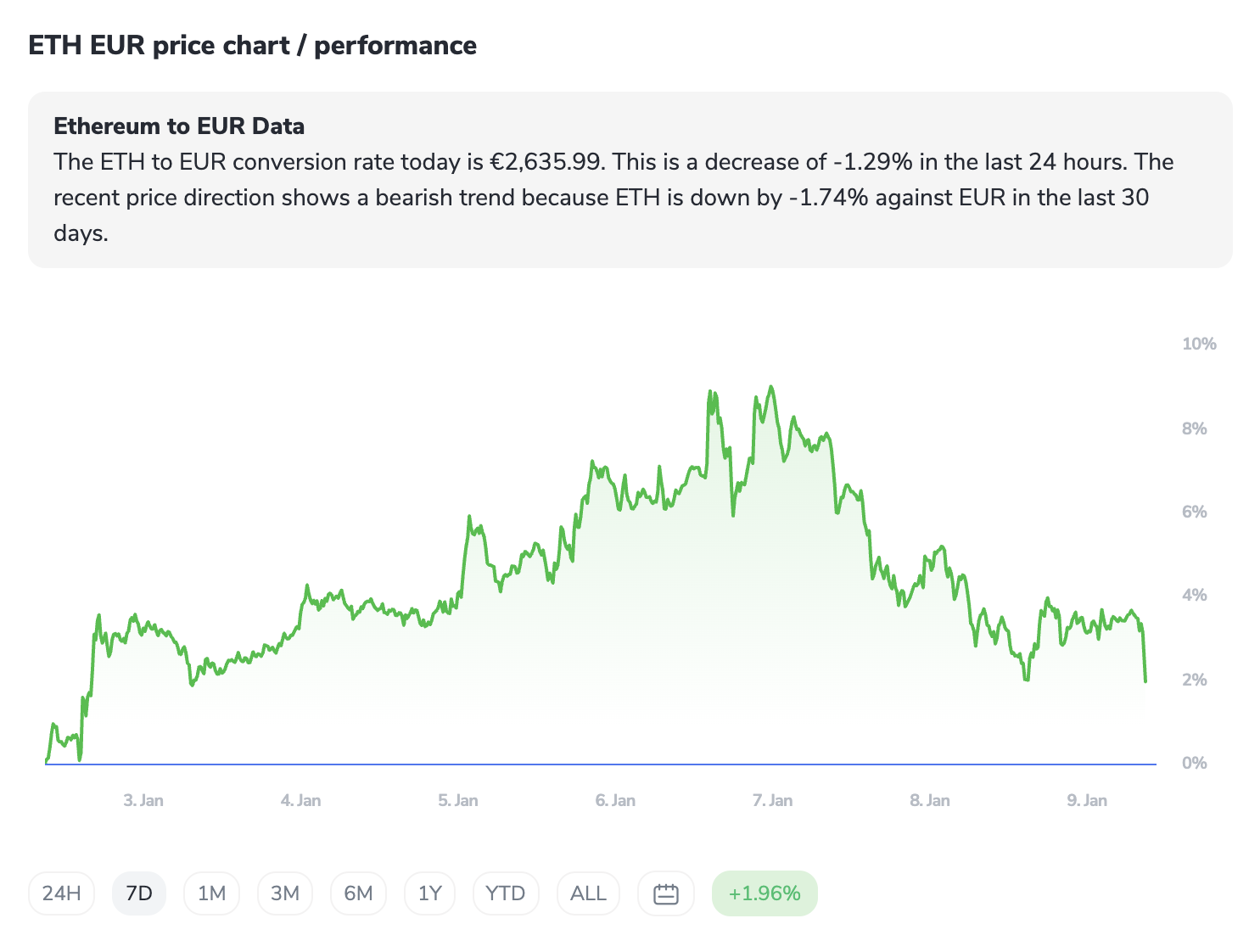This screenshot has width=1249, height=952.
Task: Select the 1M chart period
Action: point(211,893)
